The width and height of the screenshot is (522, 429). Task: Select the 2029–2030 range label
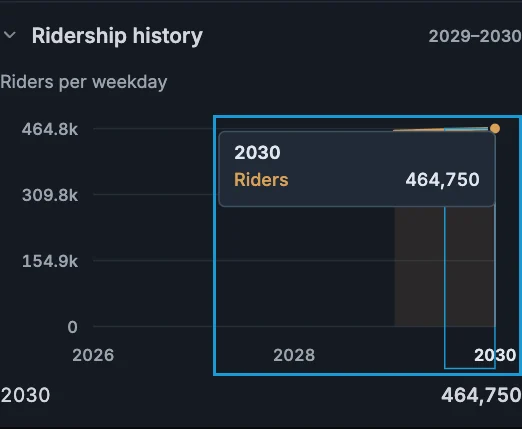pyautogui.click(x=475, y=36)
